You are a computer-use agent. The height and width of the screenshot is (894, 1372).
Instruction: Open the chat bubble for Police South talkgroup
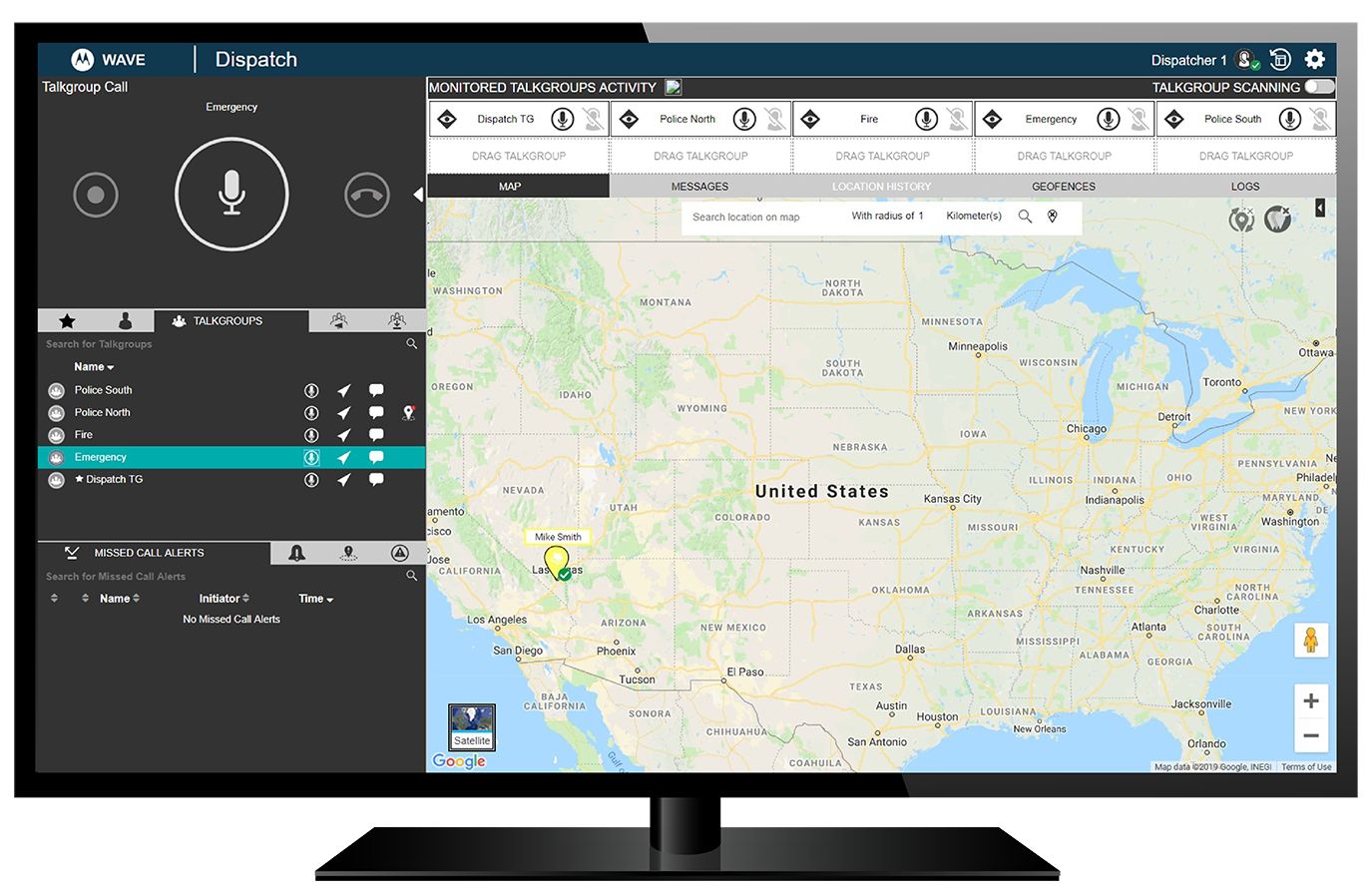(376, 390)
